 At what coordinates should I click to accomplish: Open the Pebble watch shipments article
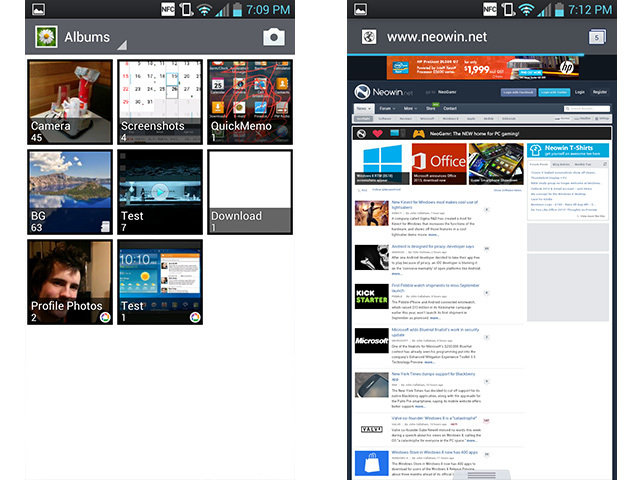[435, 288]
